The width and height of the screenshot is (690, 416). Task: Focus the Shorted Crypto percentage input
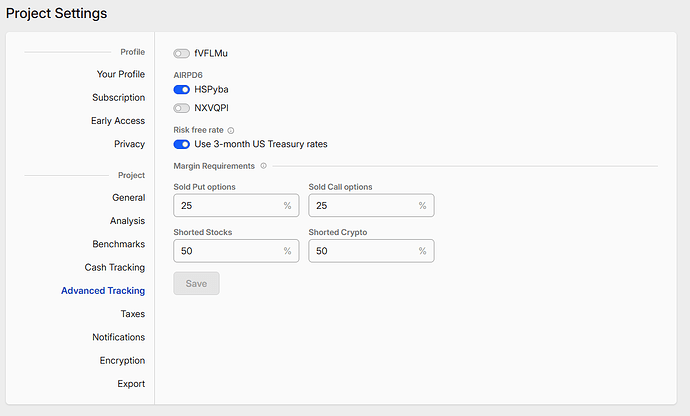pyautogui.click(x=362, y=251)
